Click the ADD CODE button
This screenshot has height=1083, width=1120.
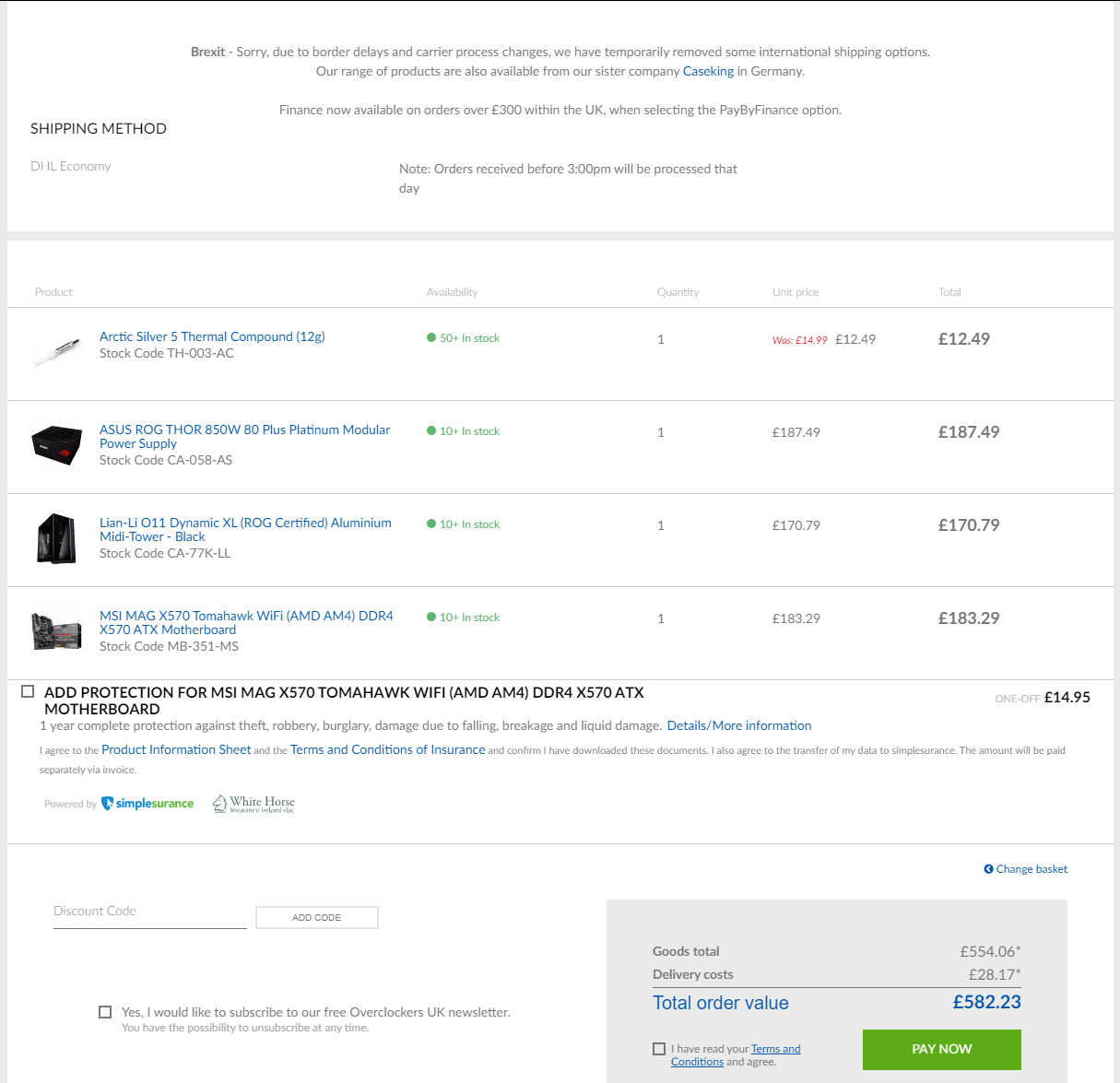[x=316, y=917]
